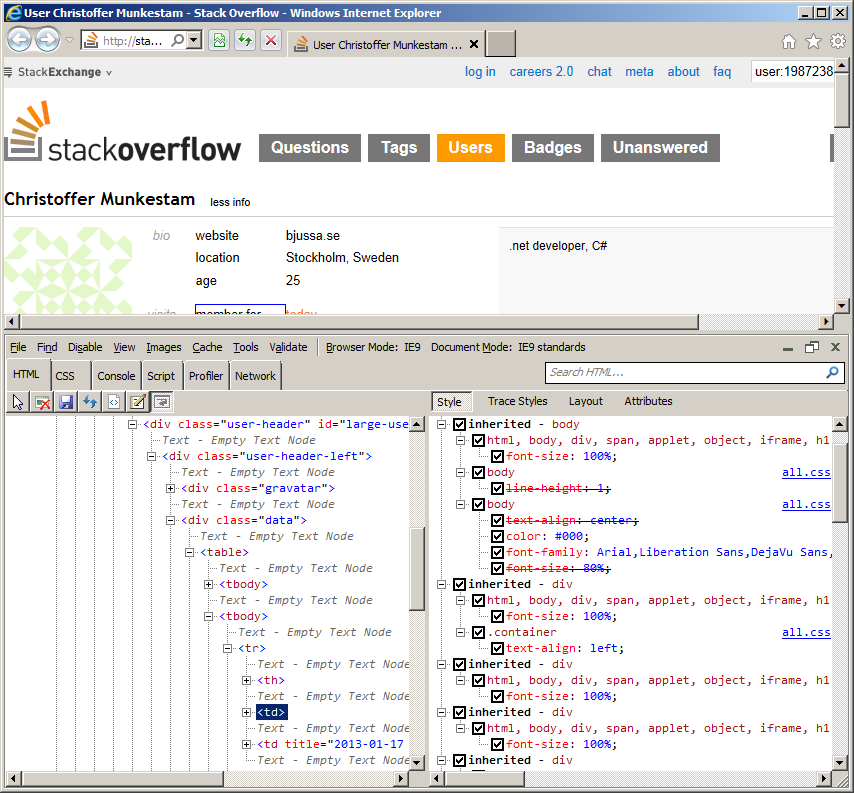Expand the td title="2013-01-17" node

(x=247, y=745)
